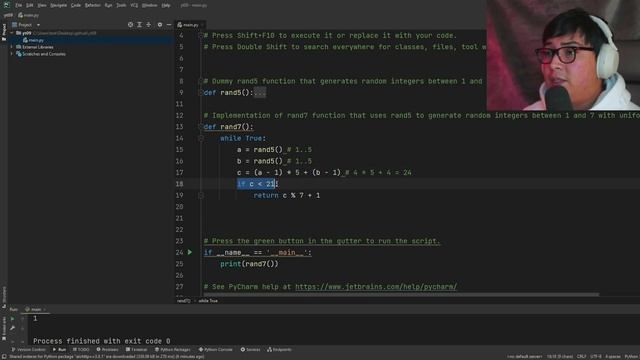Open the Run menu in the menu bar
640x360 pixels.
108,5
